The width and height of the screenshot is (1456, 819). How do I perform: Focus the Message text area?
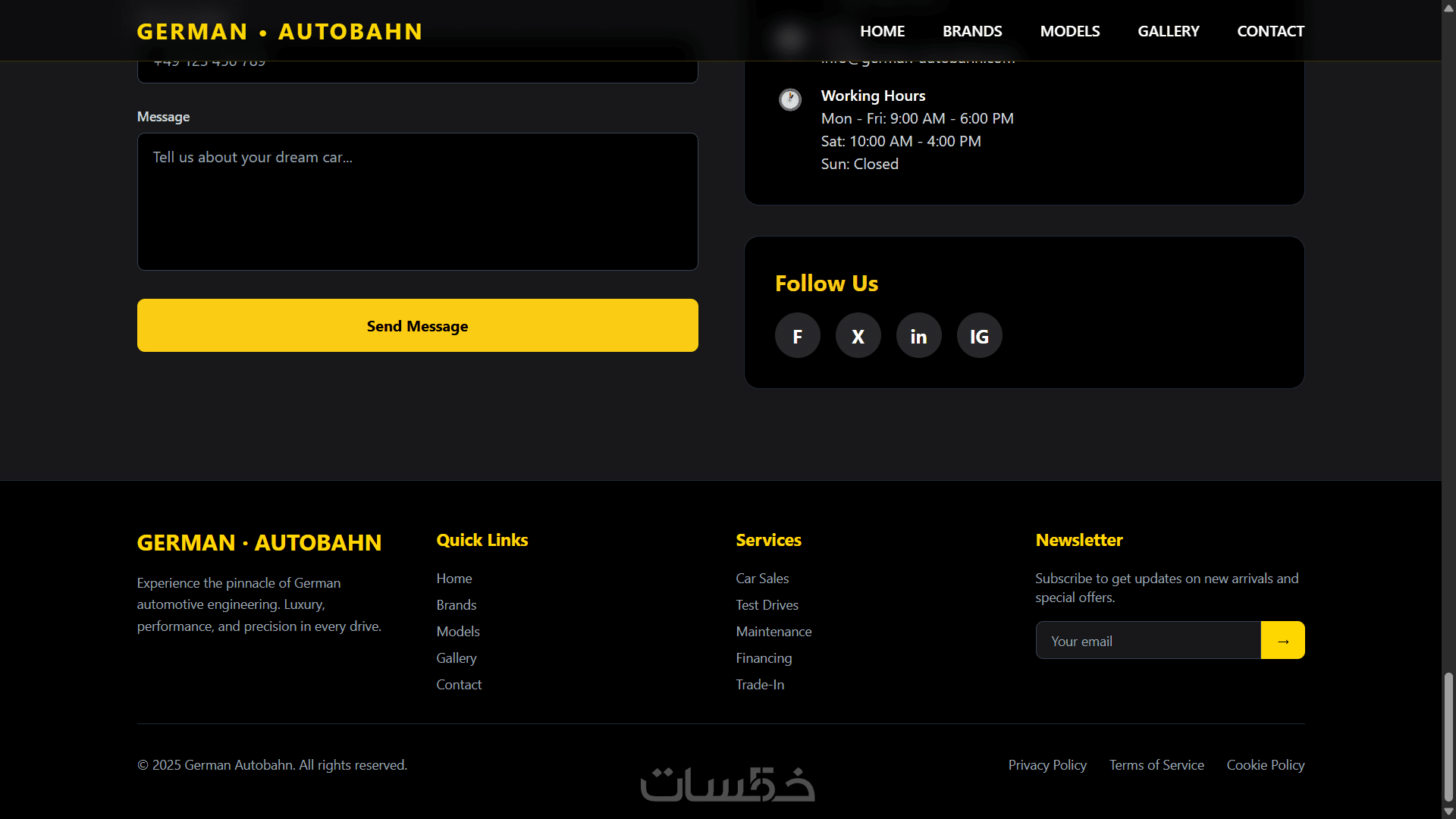417,202
